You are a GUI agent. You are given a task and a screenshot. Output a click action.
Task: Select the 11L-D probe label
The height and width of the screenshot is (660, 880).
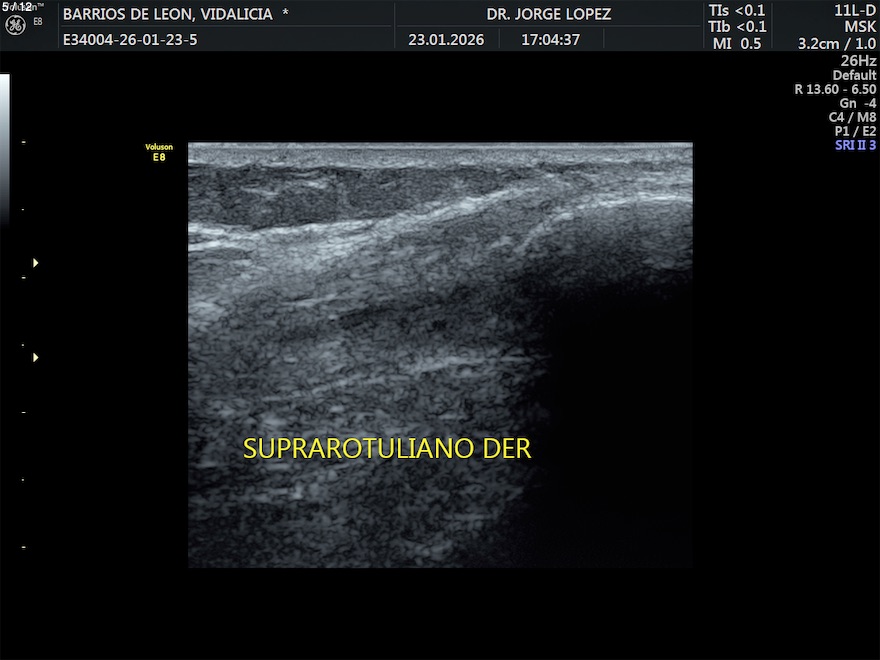855,10
